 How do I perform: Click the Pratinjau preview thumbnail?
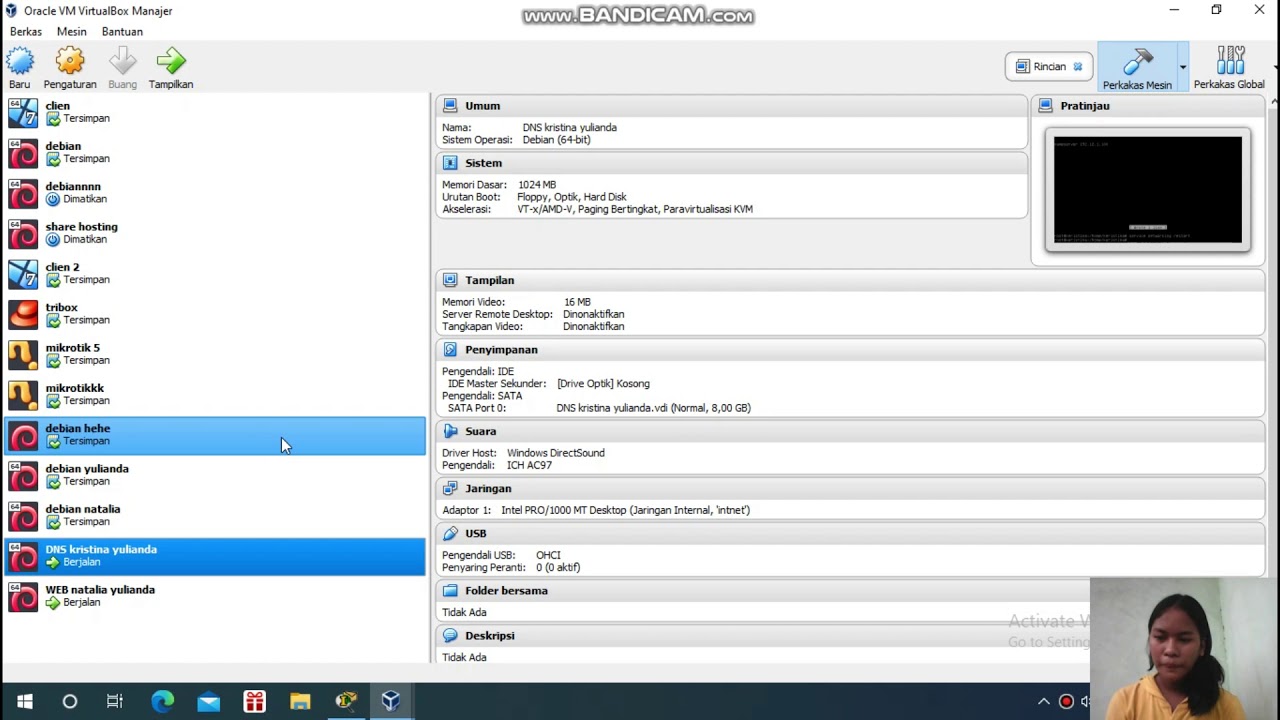1148,190
